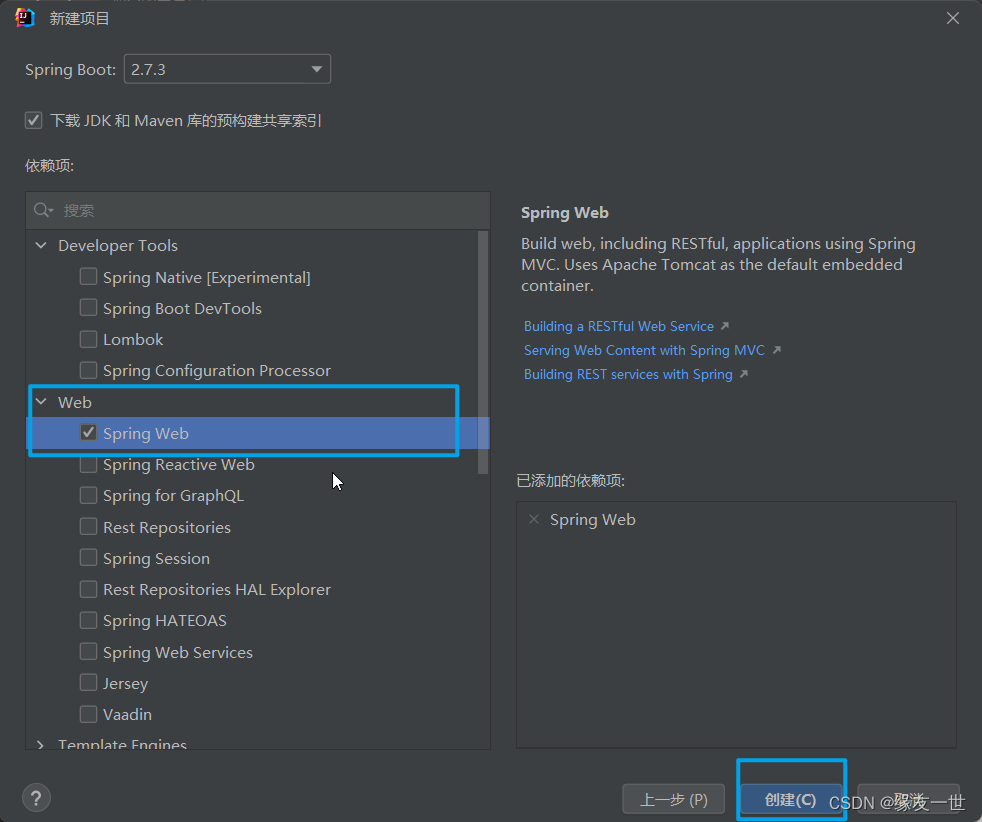The height and width of the screenshot is (822, 982).
Task: Collapse the Web group
Action: (41, 402)
